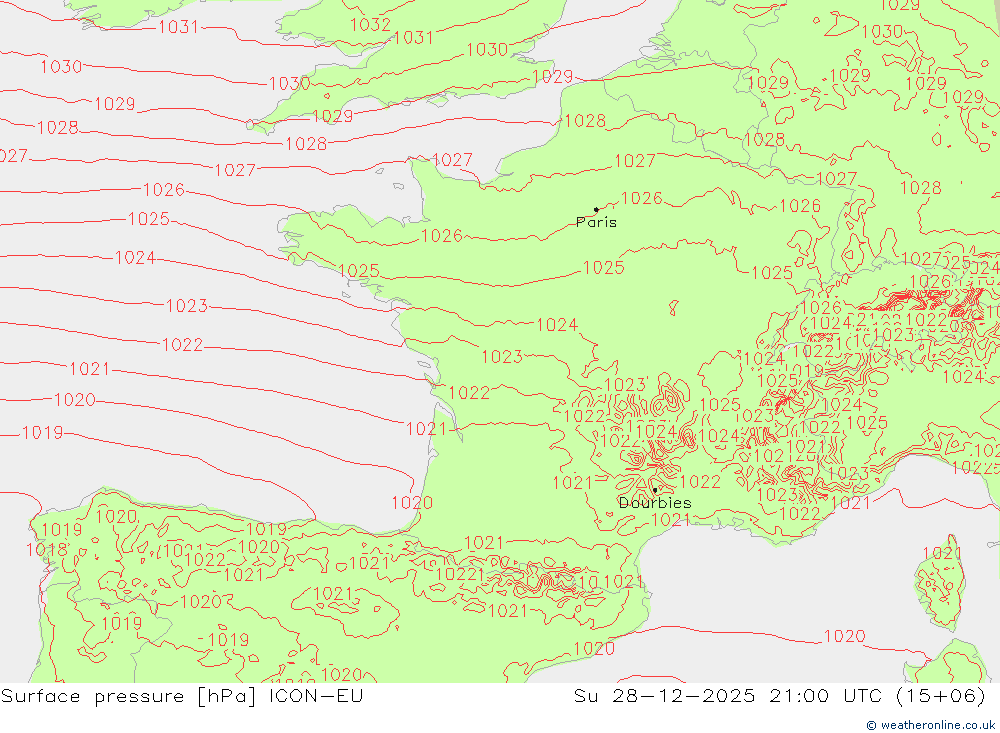The height and width of the screenshot is (733, 1000).
Task: Open the weatheronline.co.uk copyright link
Action: [x=931, y=725]
